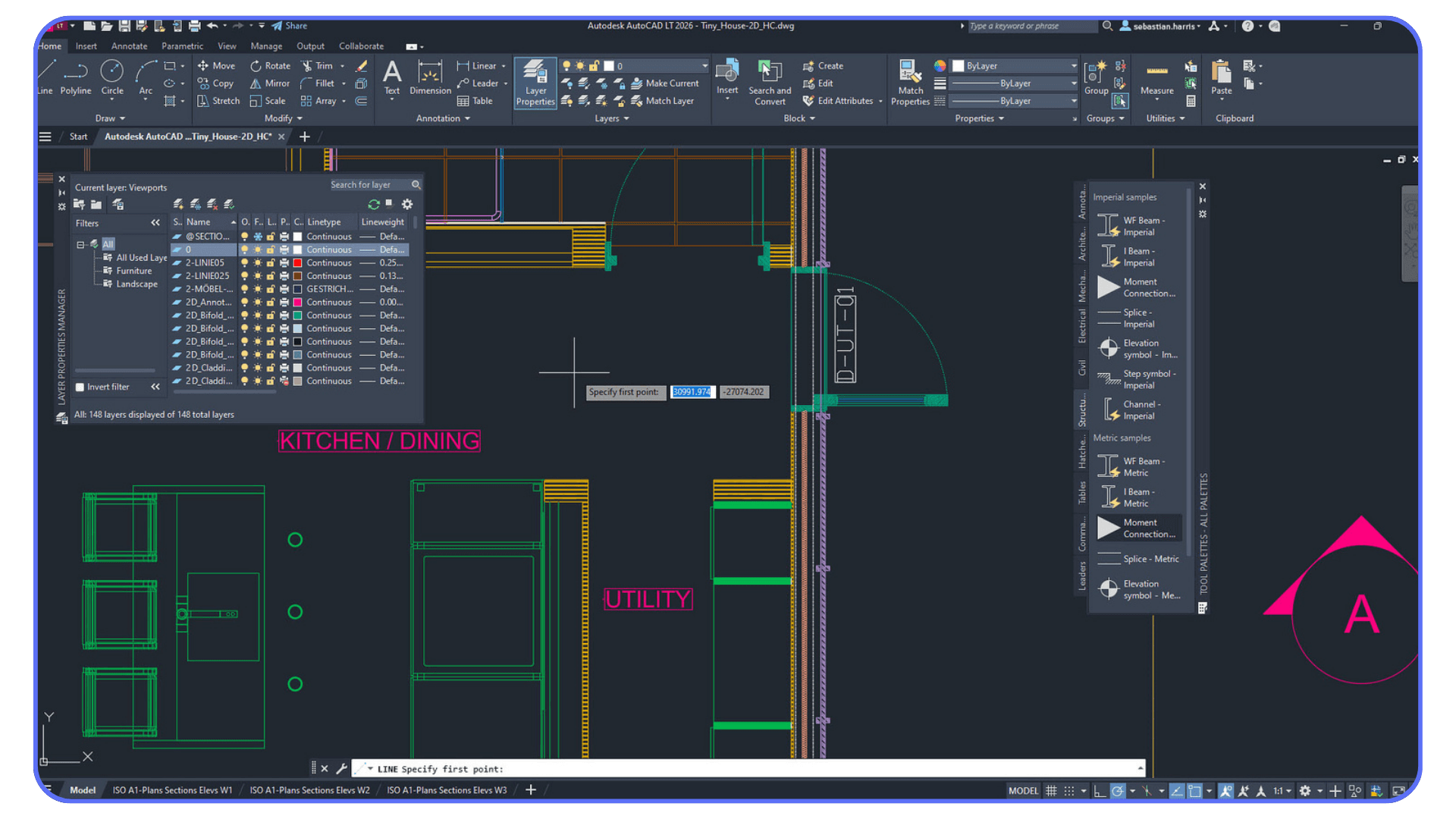Switch to the Annotate ribbon tab
Image resolution: width=1456 pixels, height=819 pixels.
(x=129, y=45)
